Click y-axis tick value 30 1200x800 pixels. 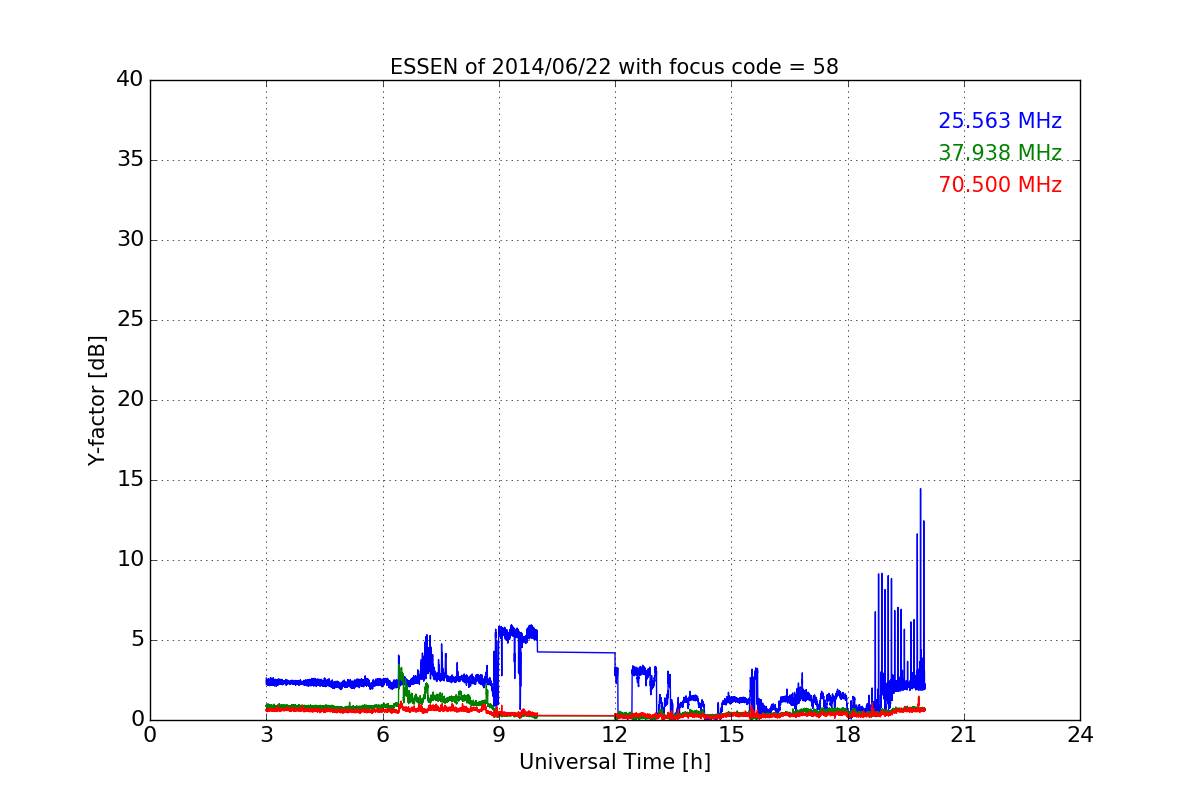coord(130,240)
